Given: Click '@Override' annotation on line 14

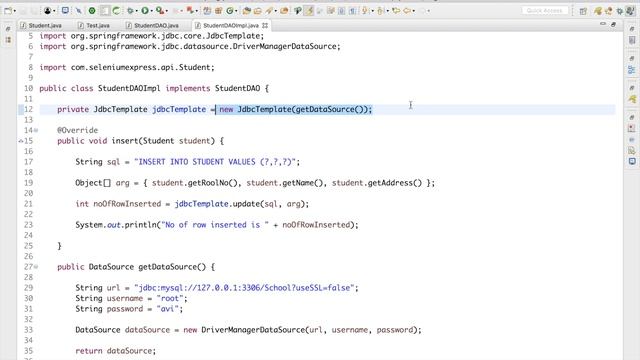Looking at the screenshot, I should (78, 130).
